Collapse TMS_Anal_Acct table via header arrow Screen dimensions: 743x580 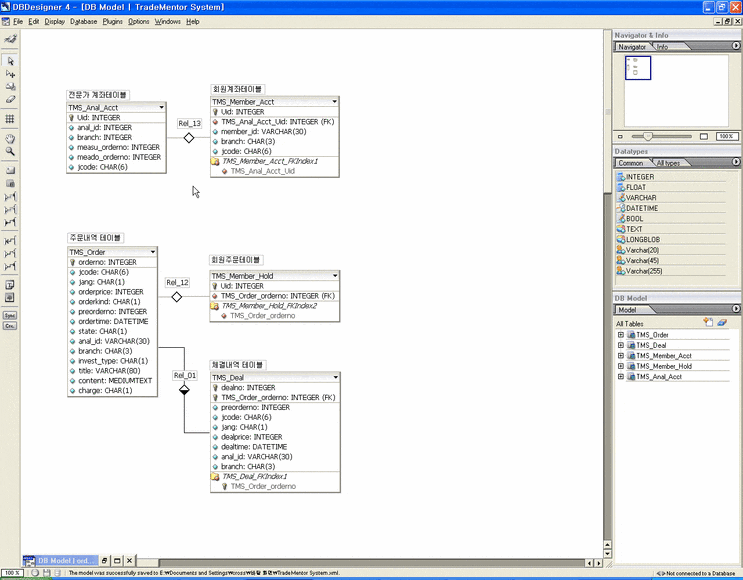click(160, 107)
